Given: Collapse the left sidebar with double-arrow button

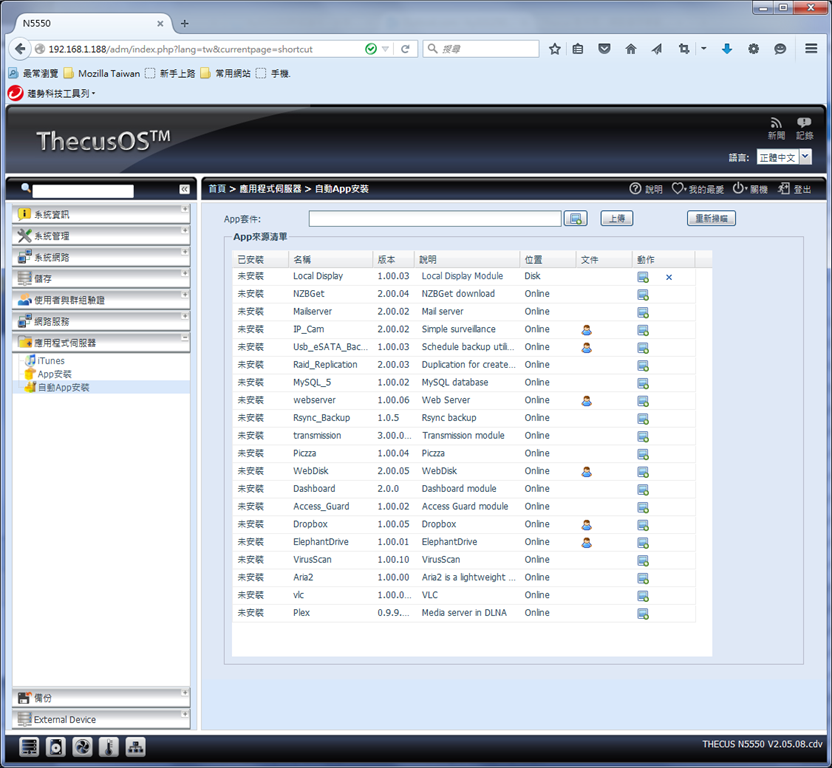Looking at the screenshot, I should [184, 189].
